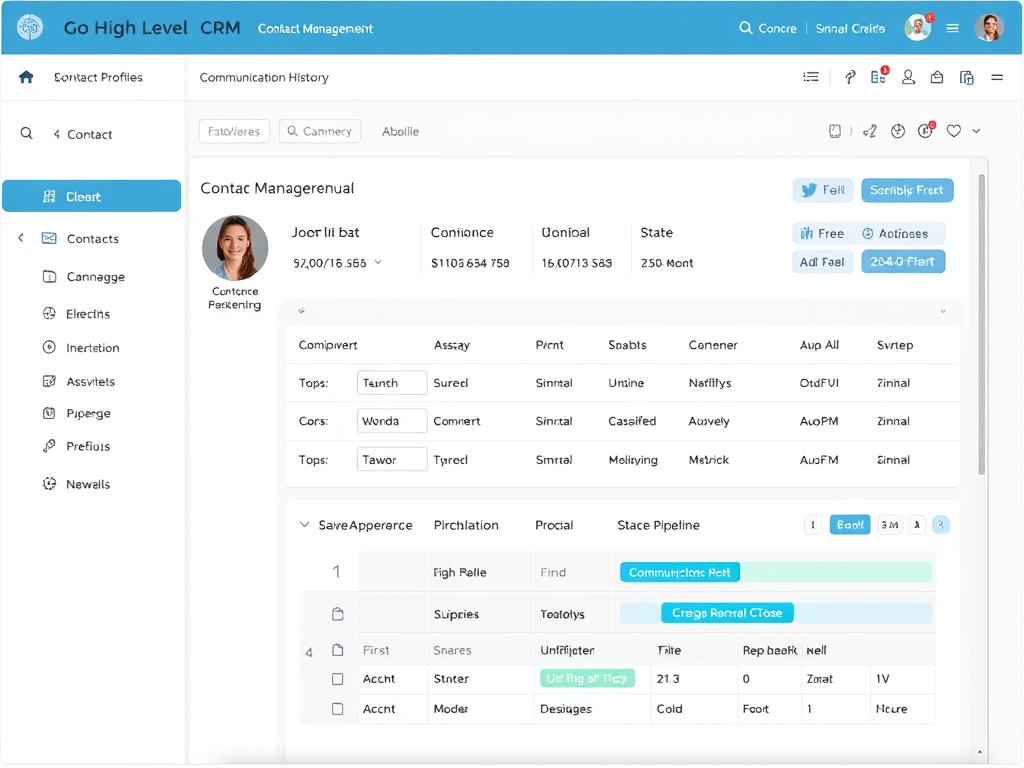Viewport: 1024px width, 768px height.
Task: Click the clipboard icon in Supiries row
Action: [x=338, y=614]
